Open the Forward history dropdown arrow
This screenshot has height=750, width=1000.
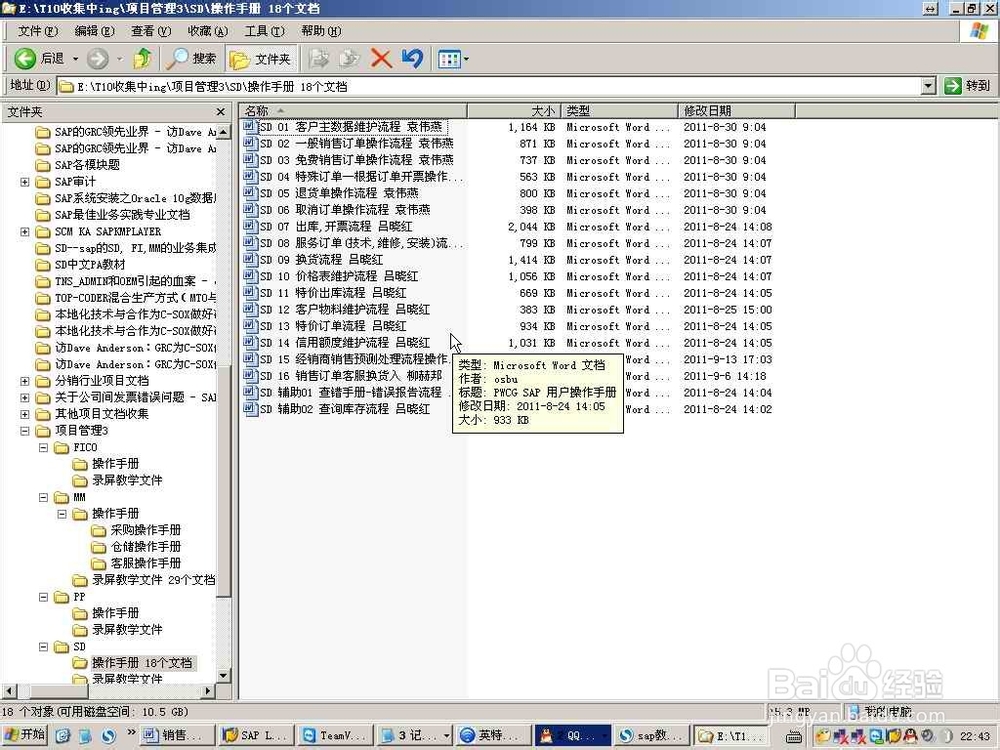[119, 59]
